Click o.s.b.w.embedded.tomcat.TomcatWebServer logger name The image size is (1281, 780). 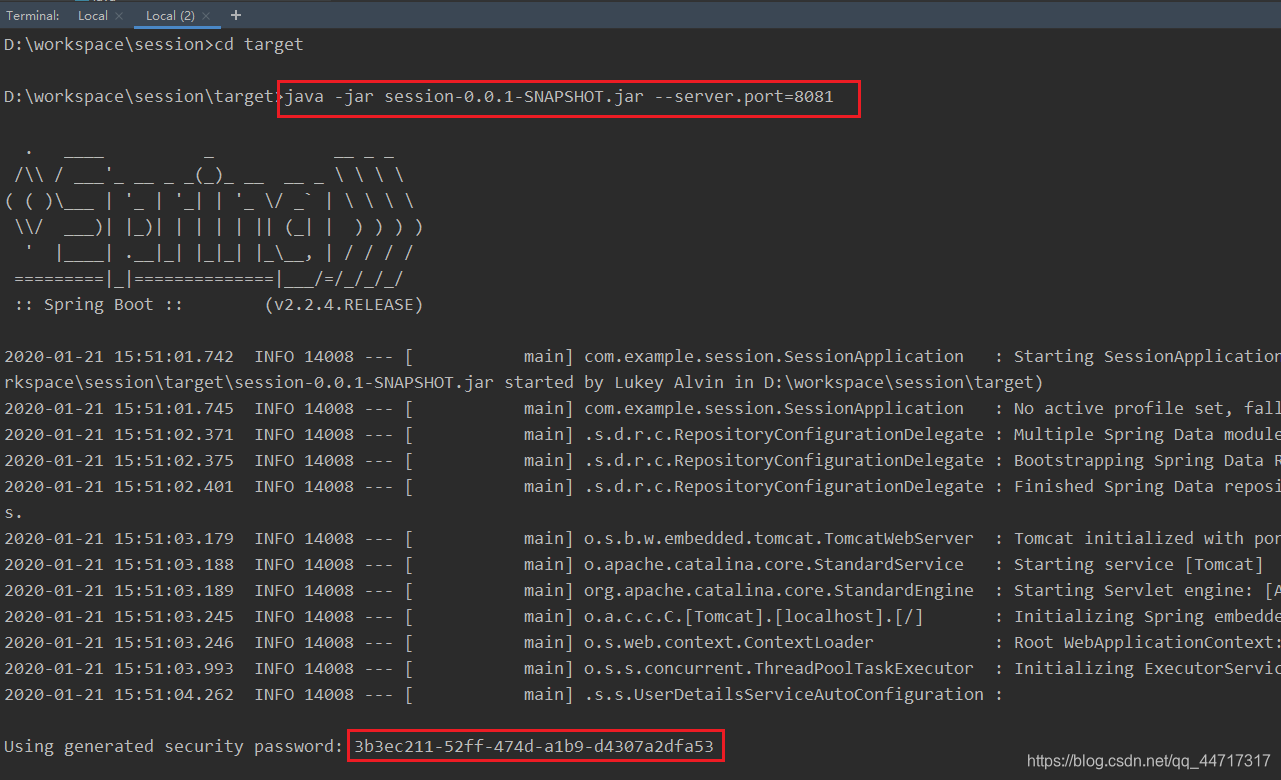click(x=779, y=538)
